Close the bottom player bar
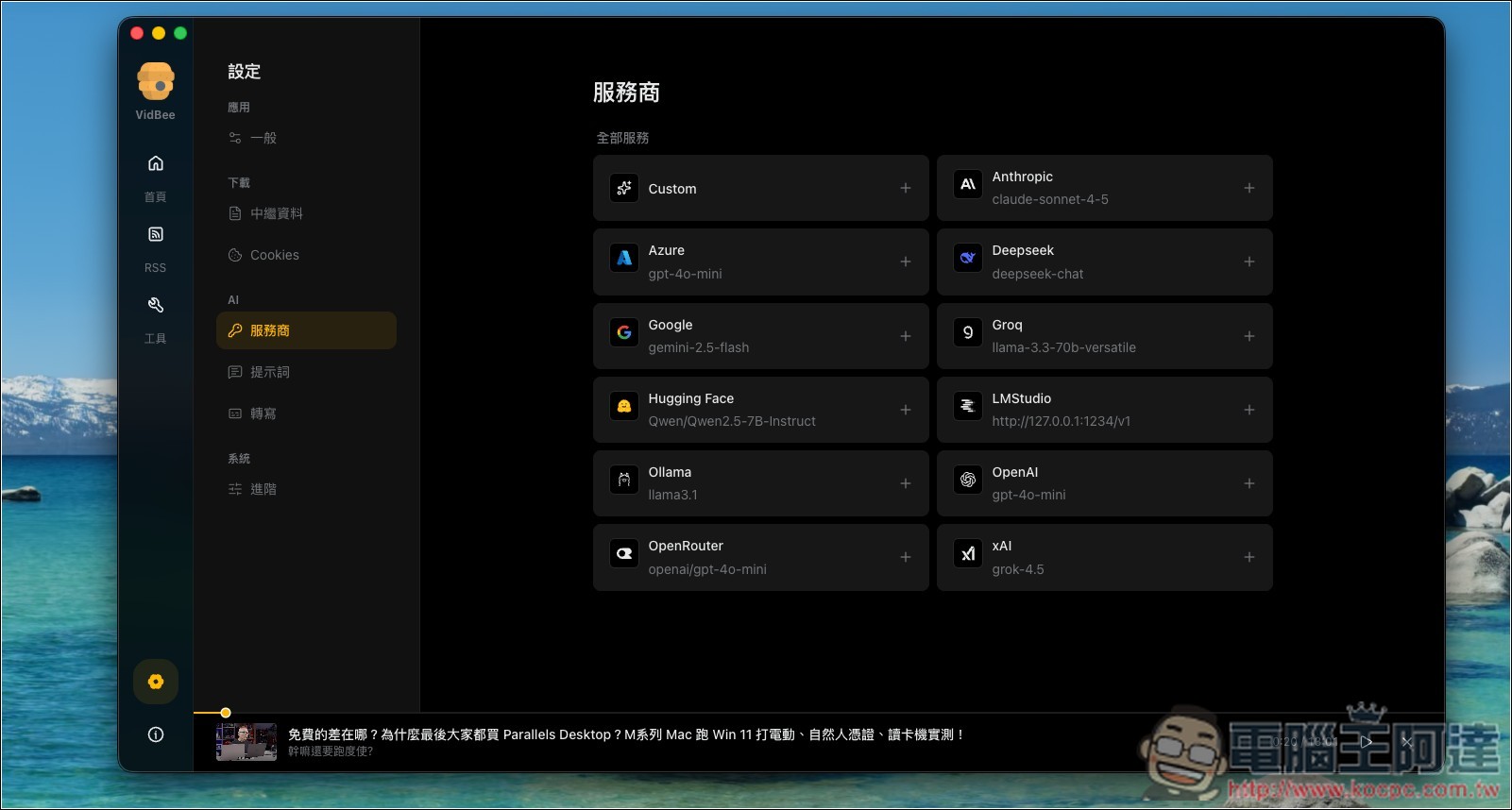The image size is (1512, 810). (x=1407, y=742)
